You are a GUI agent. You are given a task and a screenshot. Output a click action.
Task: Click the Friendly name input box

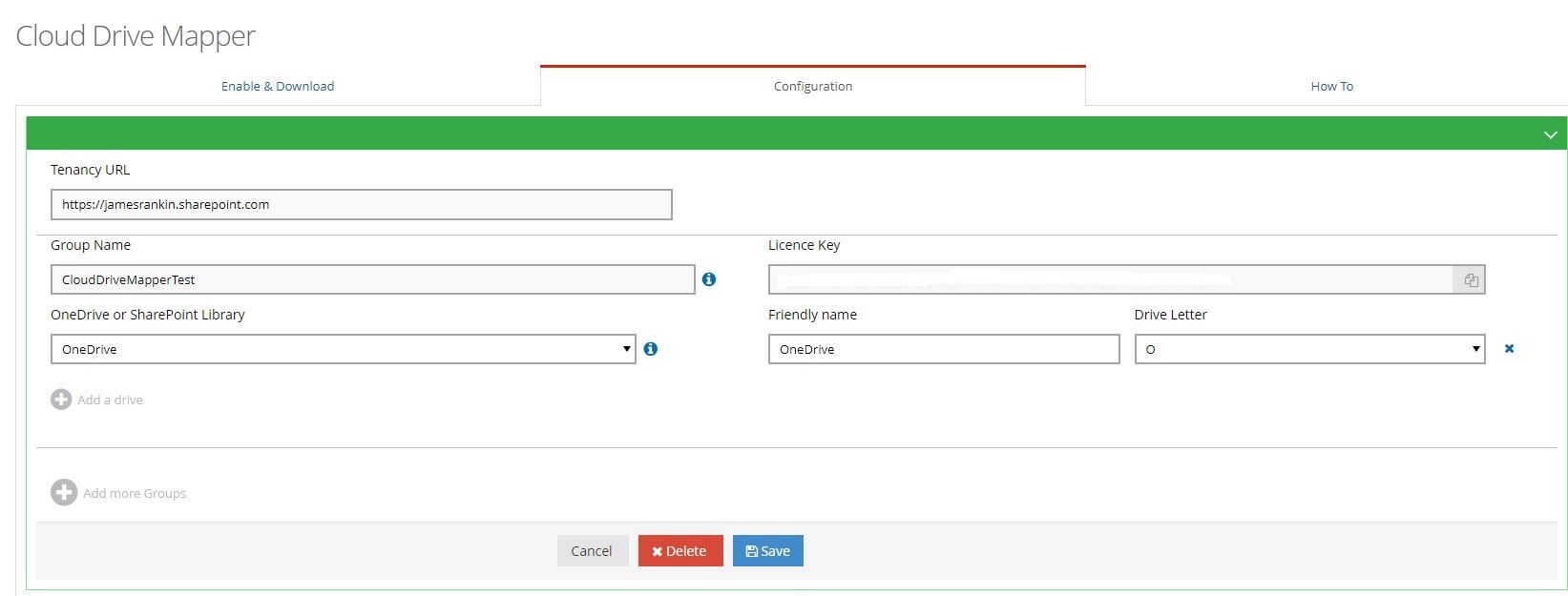943,349
